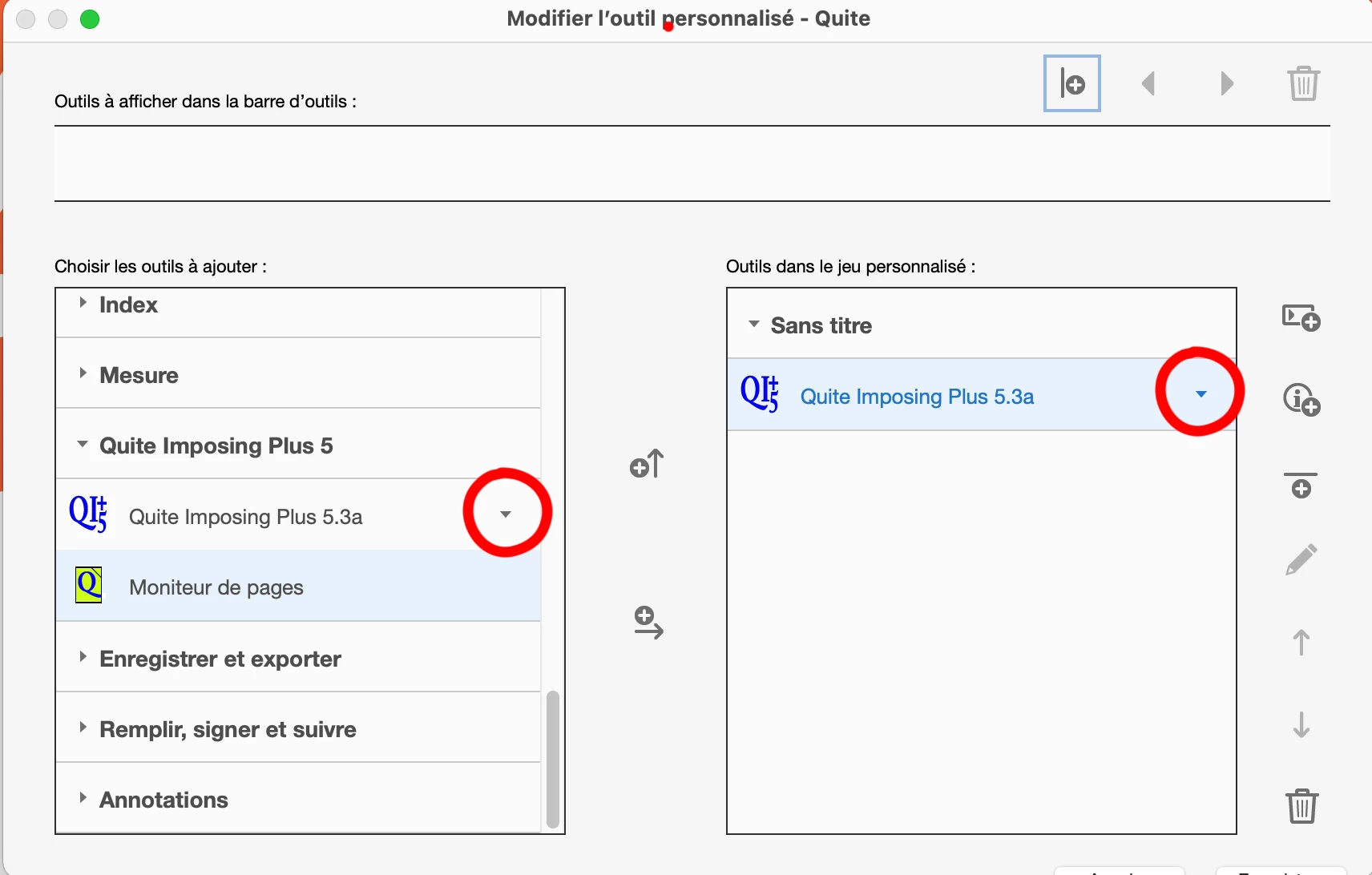The image size is (1372, 875).
Task: Expand the Mesure category
Action: (83, 373)
